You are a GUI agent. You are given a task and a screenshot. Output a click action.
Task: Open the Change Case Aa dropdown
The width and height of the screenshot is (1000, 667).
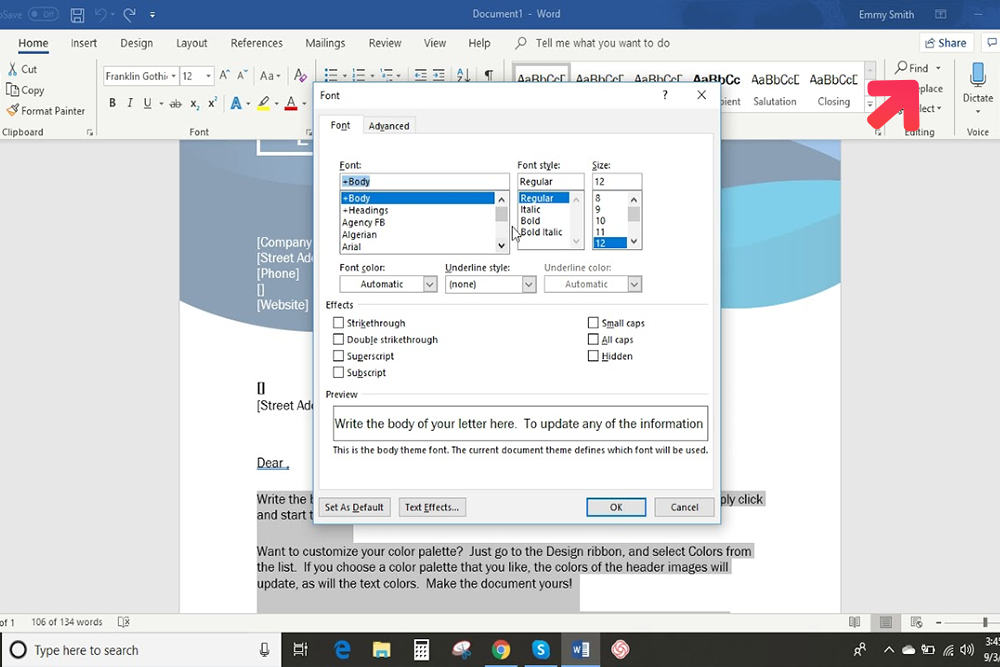pos(270,76)
